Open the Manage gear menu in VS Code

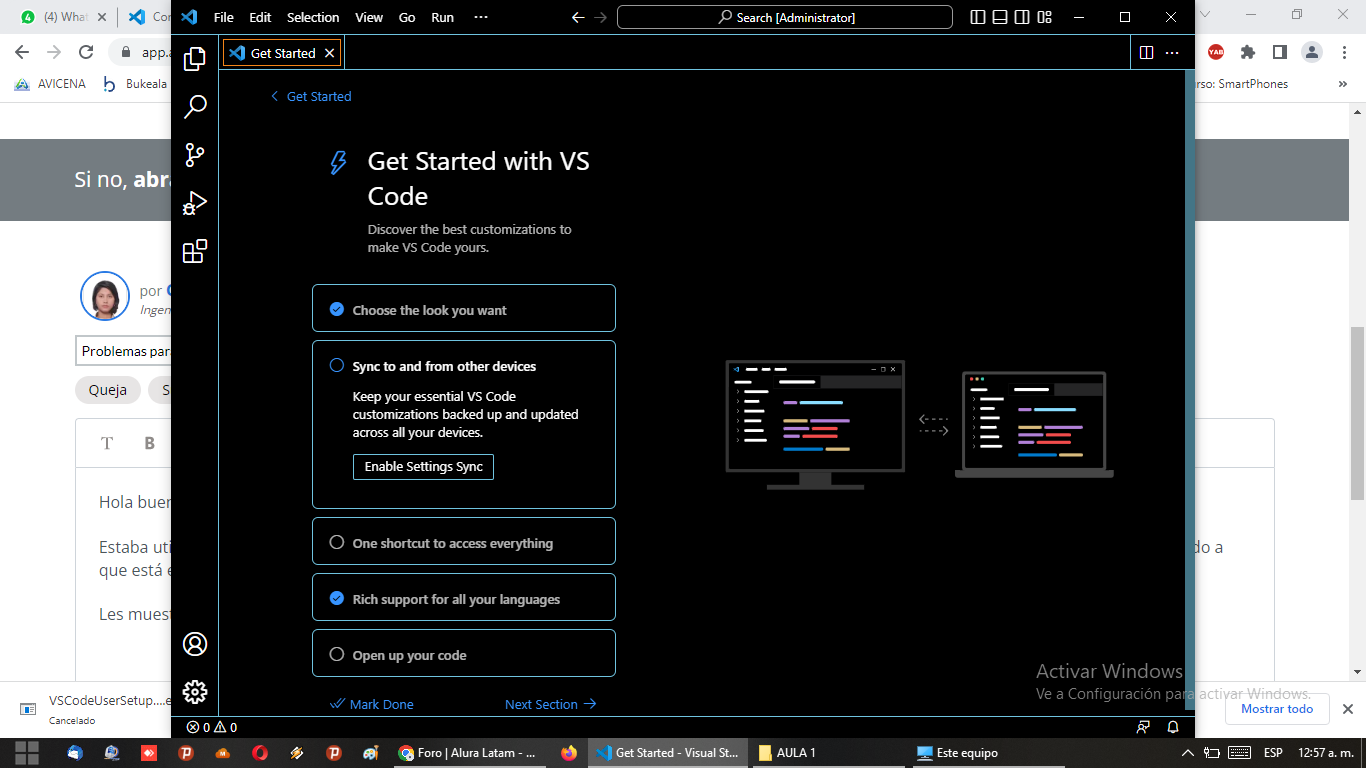pos(195,692)
